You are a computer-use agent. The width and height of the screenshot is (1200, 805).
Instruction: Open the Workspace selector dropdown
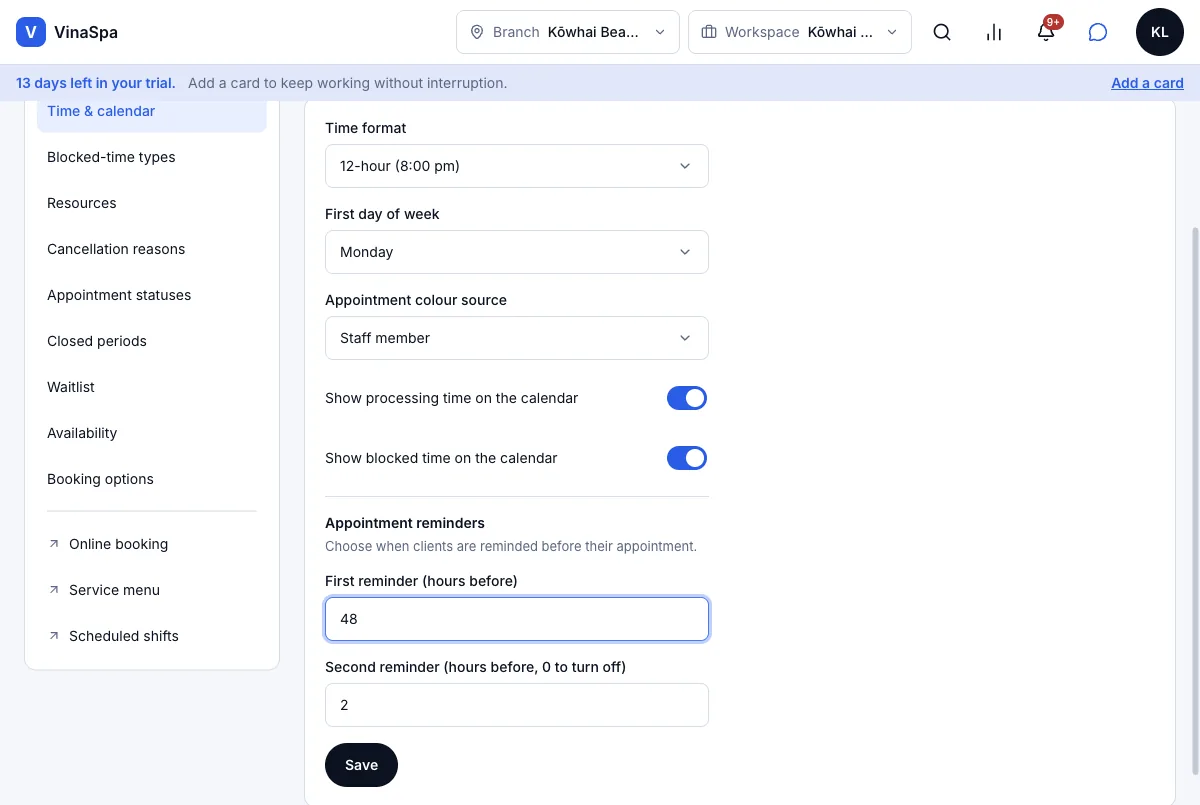[800, 32]
